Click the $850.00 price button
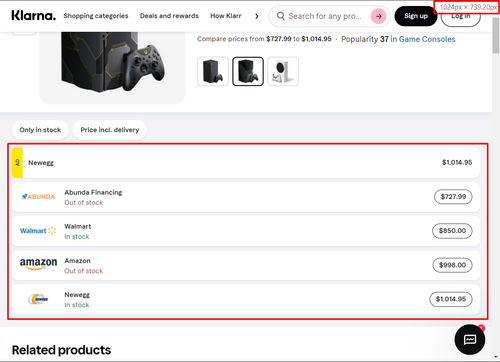 point(452,231)
